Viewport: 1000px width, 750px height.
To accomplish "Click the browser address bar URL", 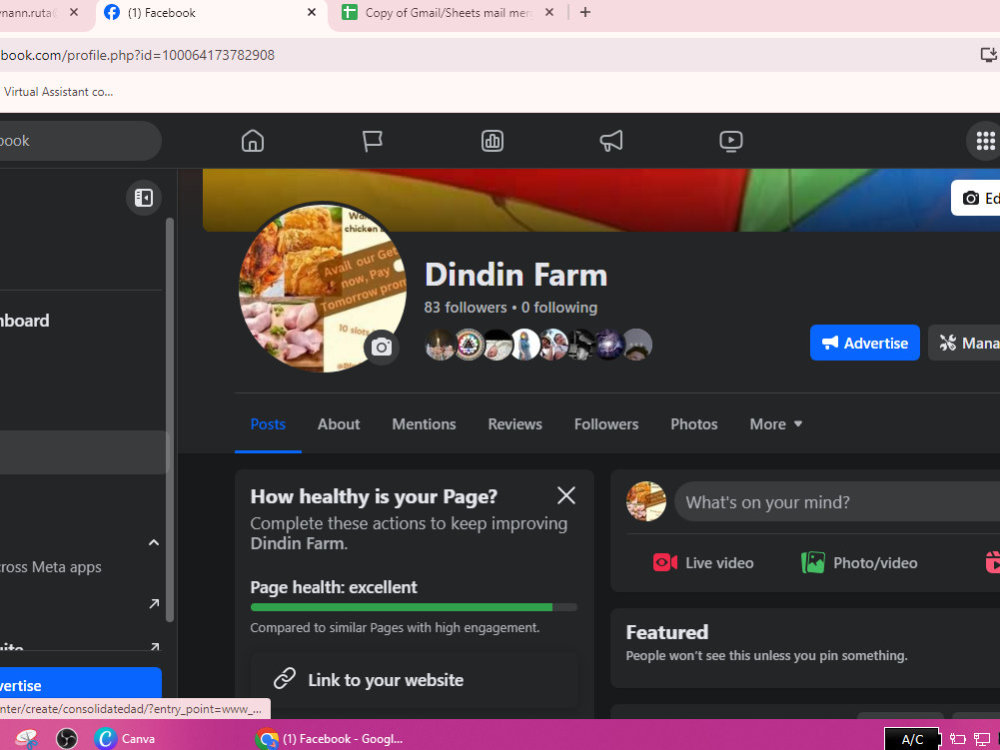I will click(137, 55).
